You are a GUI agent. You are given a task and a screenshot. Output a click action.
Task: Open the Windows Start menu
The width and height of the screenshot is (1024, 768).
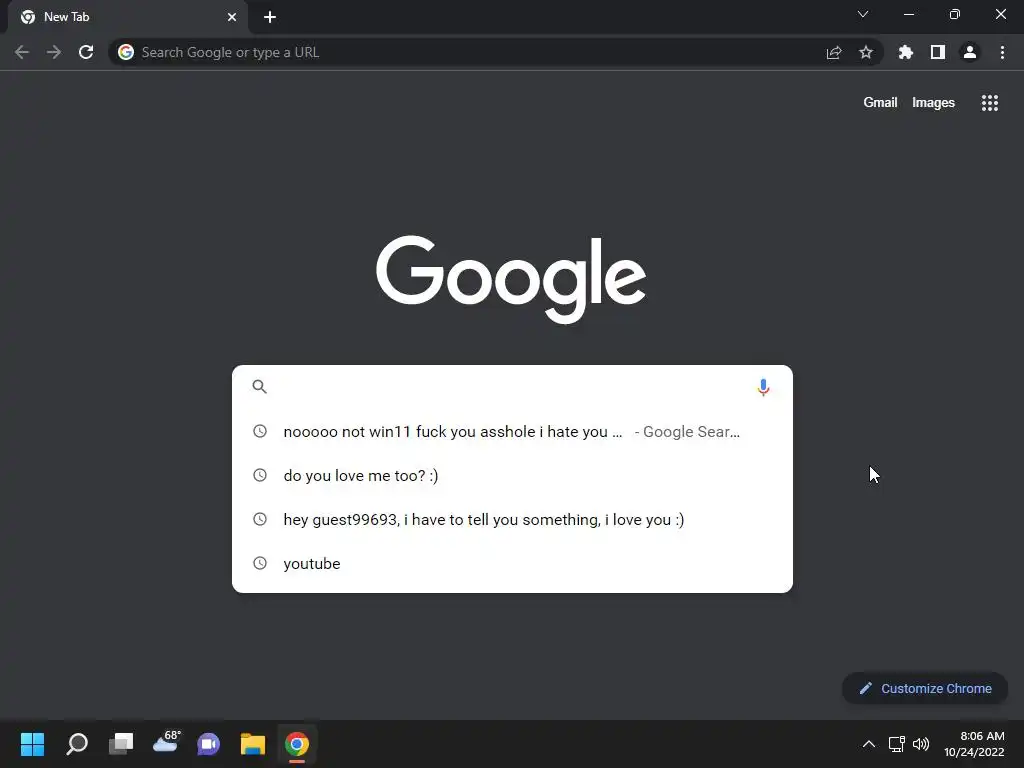[32, 744]
